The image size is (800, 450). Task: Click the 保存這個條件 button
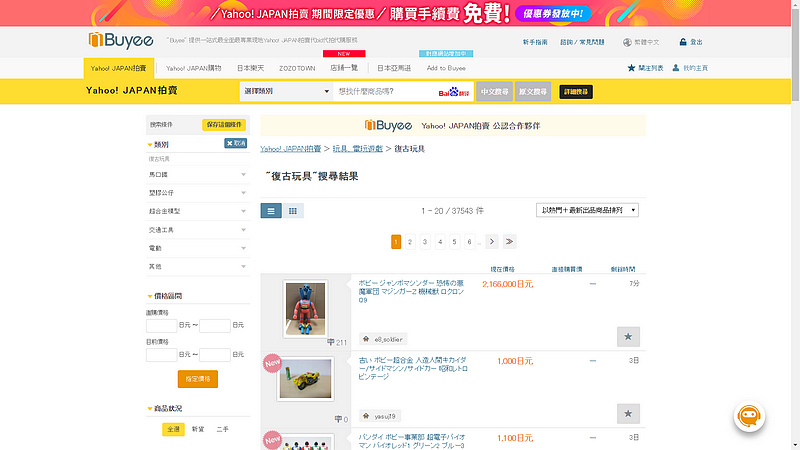click(224, 124)
